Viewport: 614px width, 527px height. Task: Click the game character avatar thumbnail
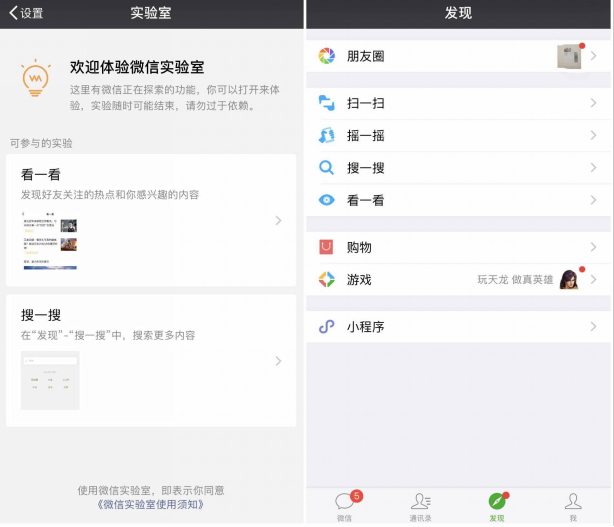tap(569, 280)
